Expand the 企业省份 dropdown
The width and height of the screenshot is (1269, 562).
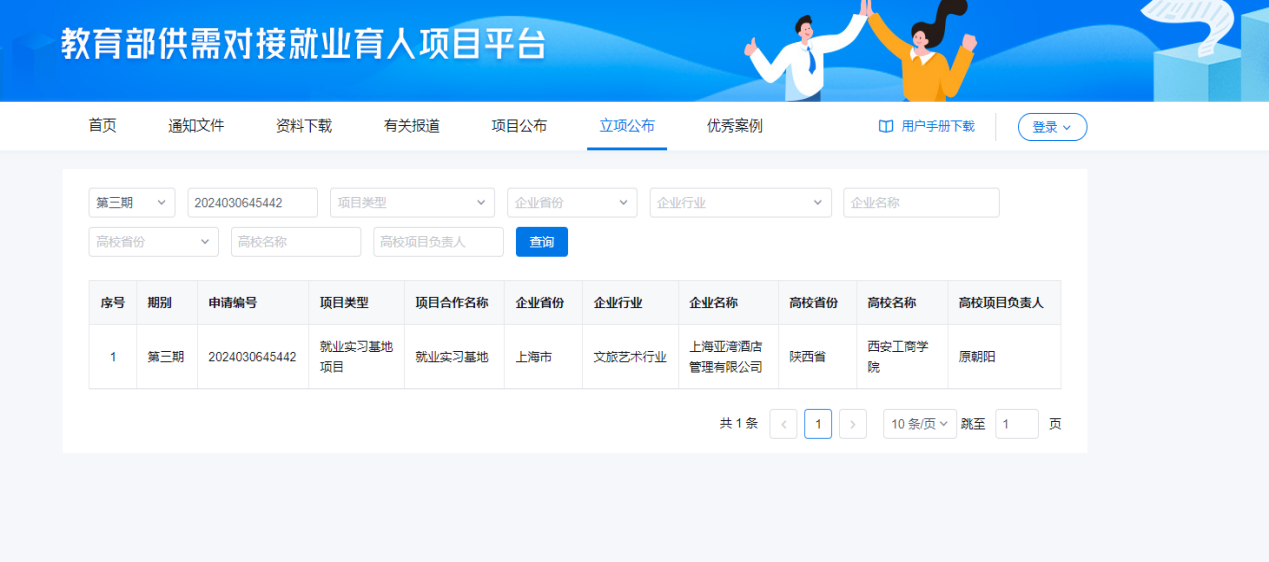tap(571, 203)
